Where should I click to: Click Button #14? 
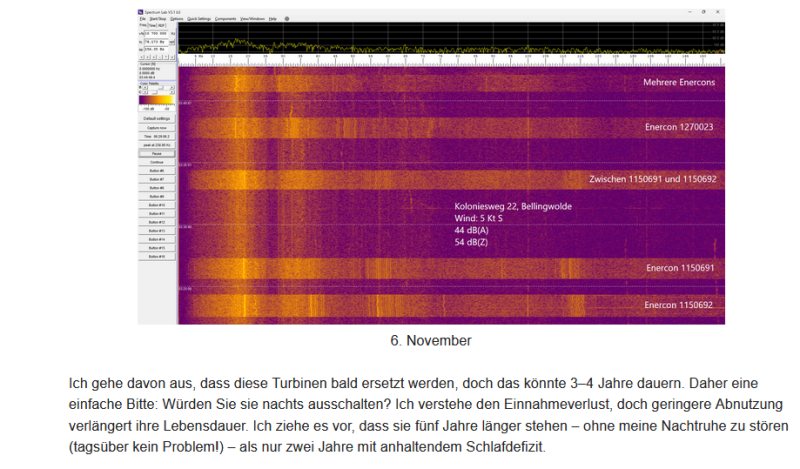(157, 239)
